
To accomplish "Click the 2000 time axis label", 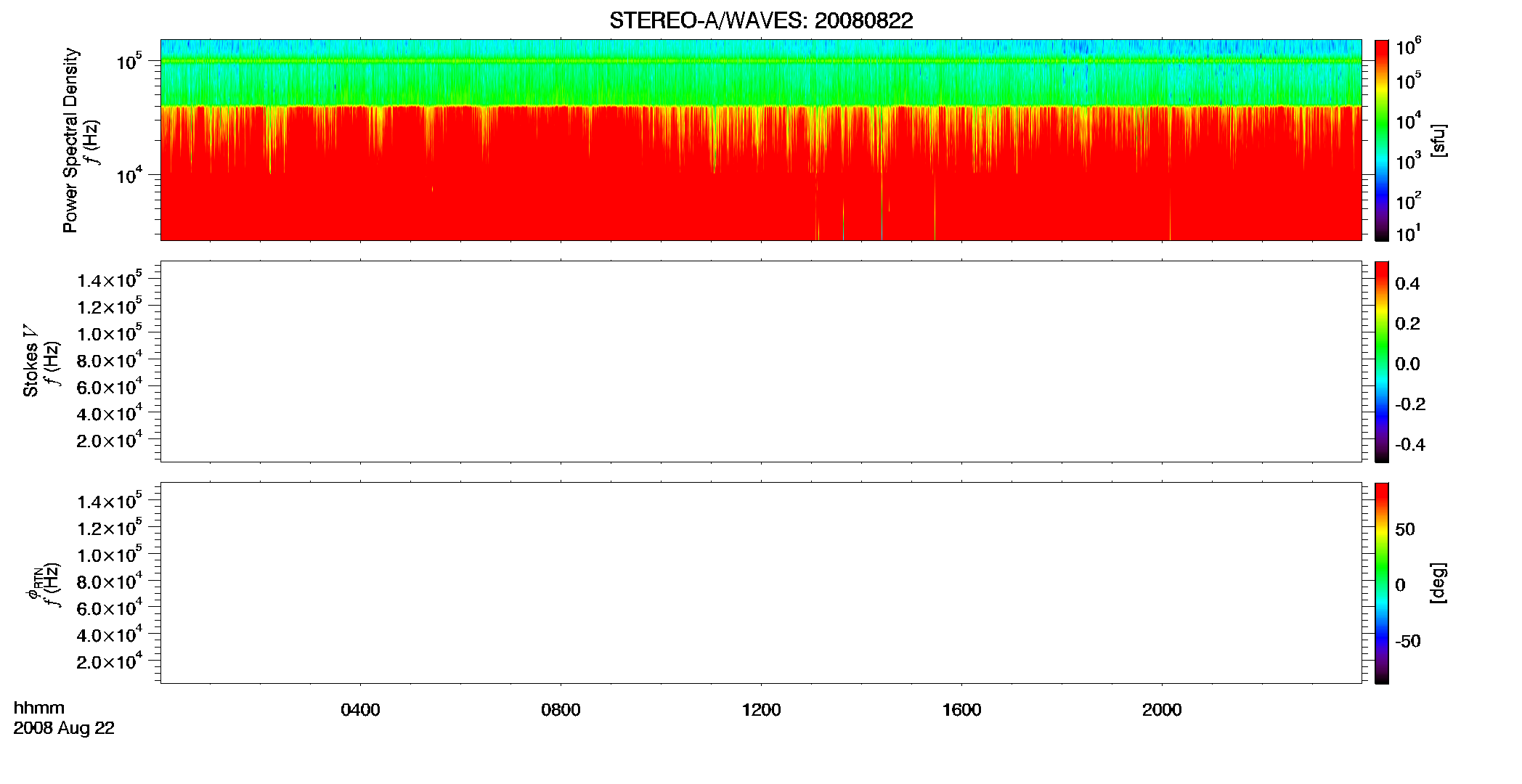I will click(1162, 710).
